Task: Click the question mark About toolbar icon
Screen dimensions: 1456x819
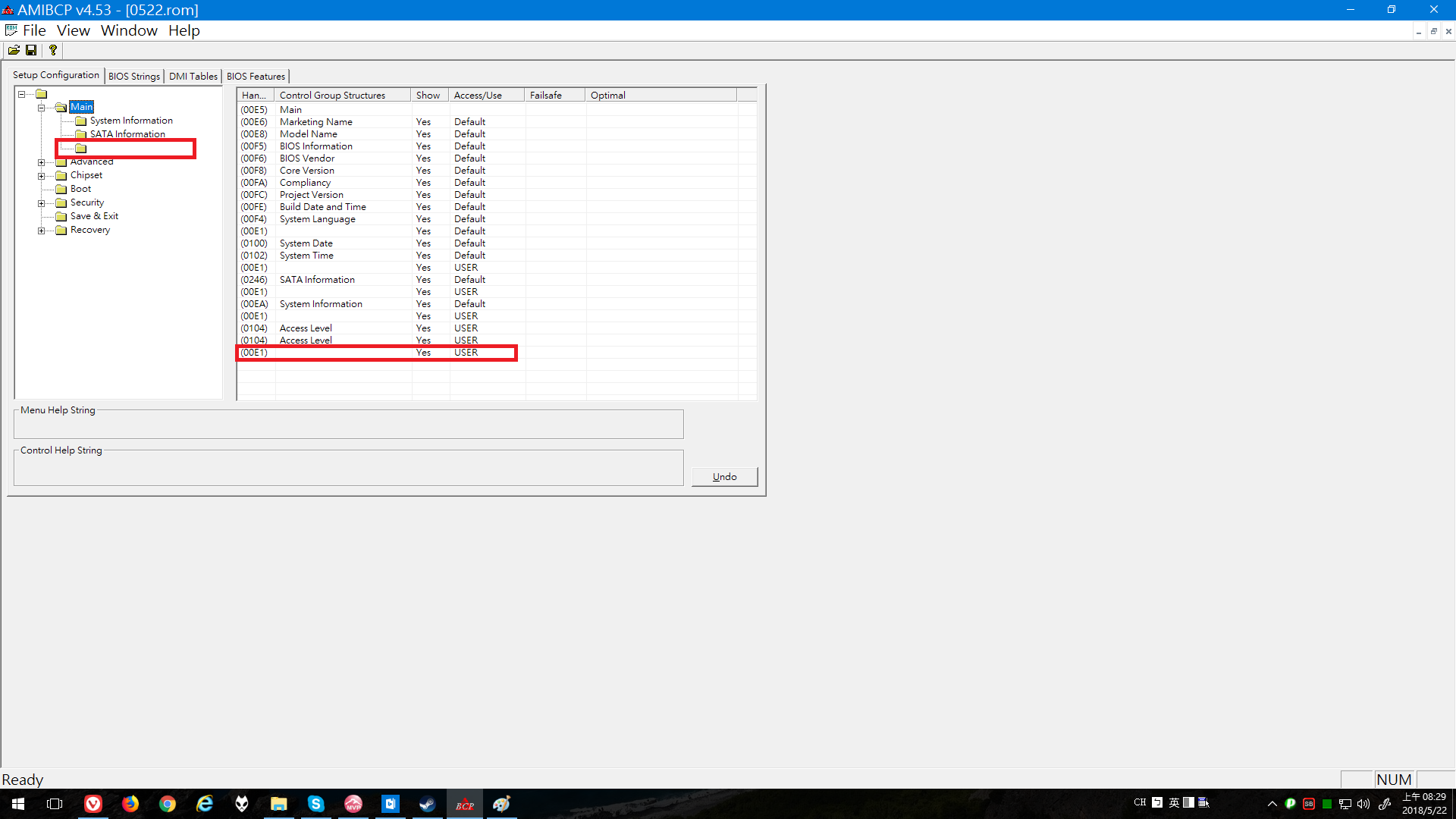Action: tap(52, 50)
